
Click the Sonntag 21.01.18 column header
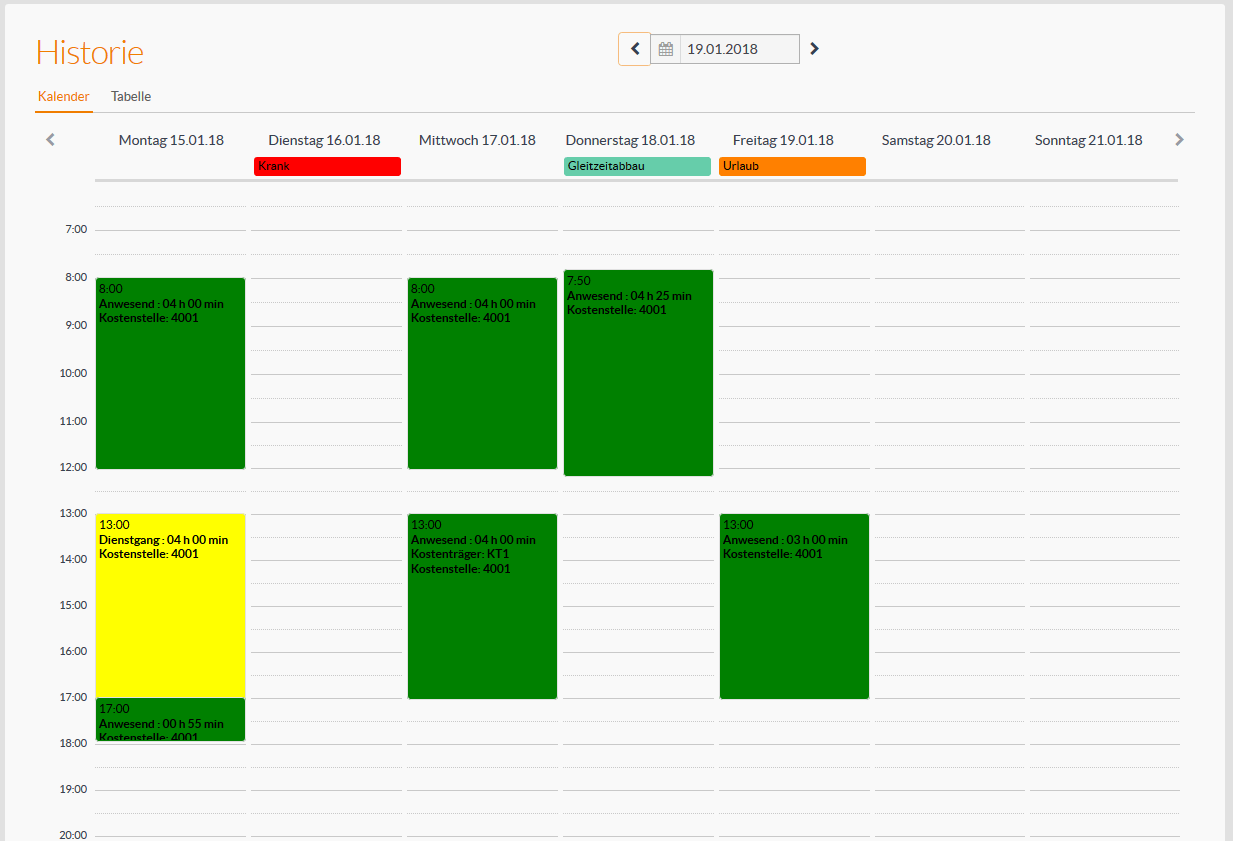tap(1088, 140)
